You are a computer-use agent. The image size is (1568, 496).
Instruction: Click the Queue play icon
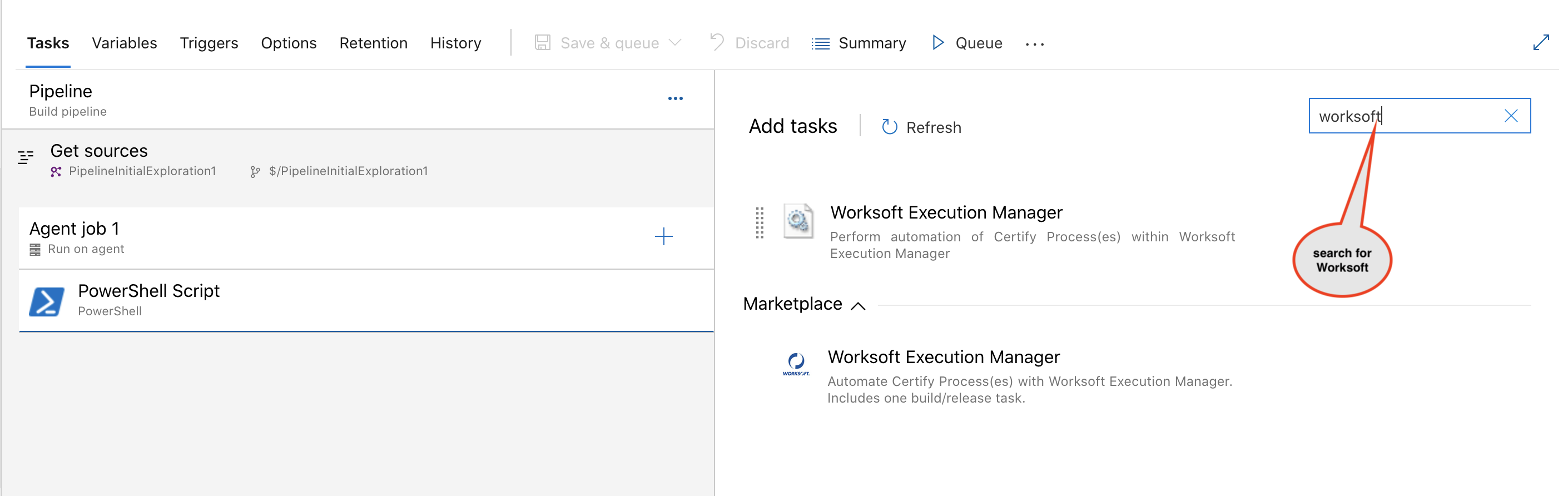click(x=938, y=43)
